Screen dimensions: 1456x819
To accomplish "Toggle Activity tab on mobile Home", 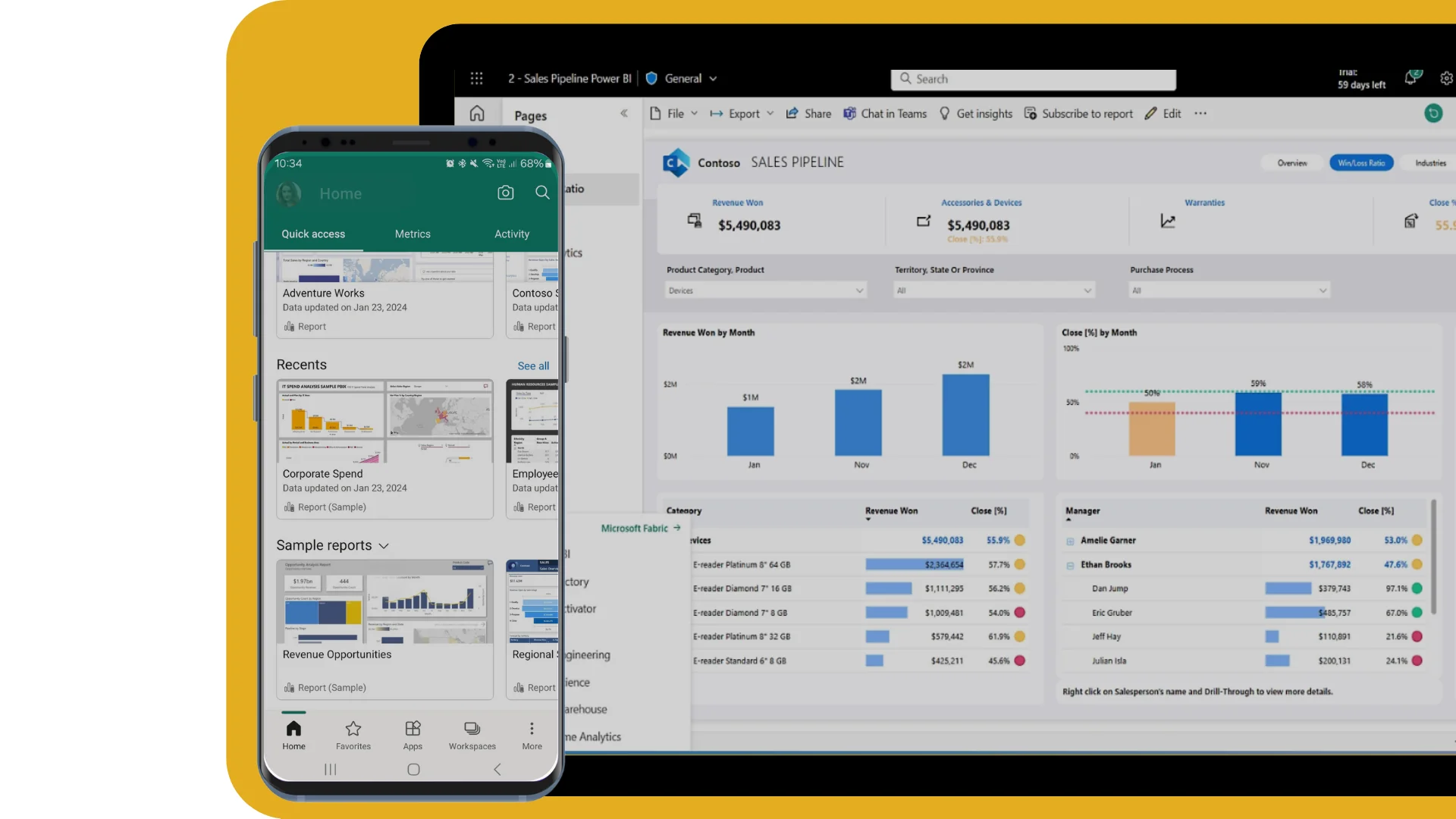I will (512, 233).
